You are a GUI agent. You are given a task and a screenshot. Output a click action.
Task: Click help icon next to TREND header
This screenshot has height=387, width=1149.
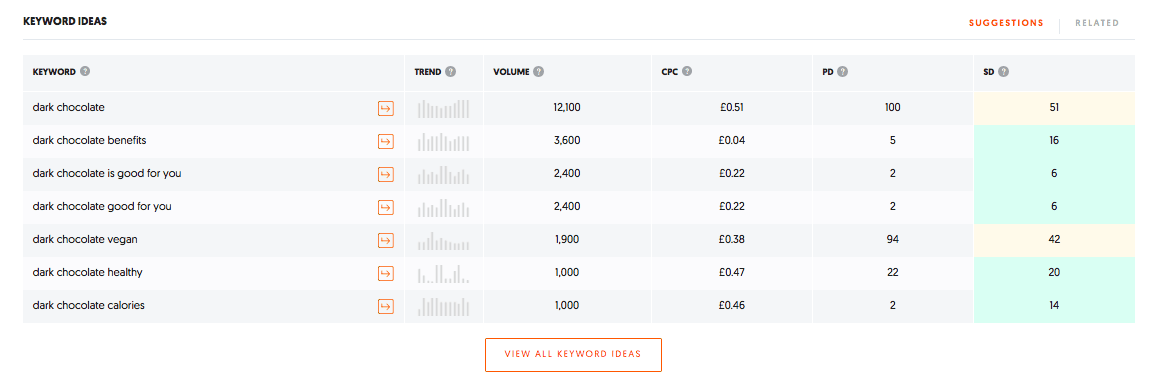[451, 72]
